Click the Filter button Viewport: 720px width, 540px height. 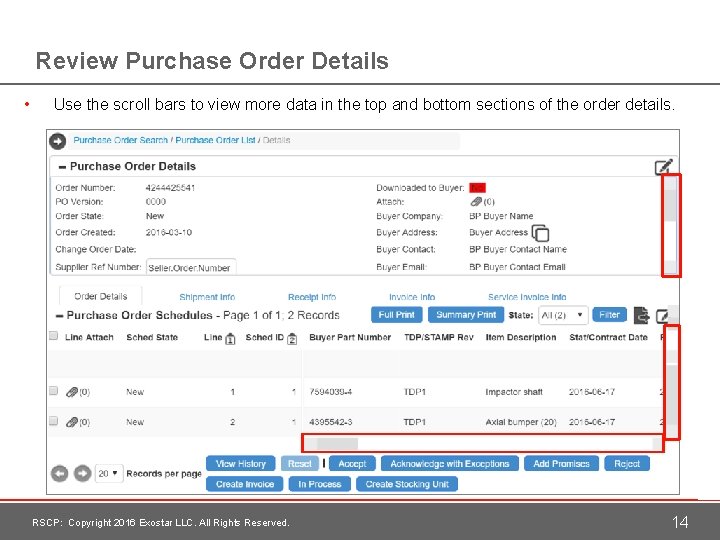tap(609, 315)
